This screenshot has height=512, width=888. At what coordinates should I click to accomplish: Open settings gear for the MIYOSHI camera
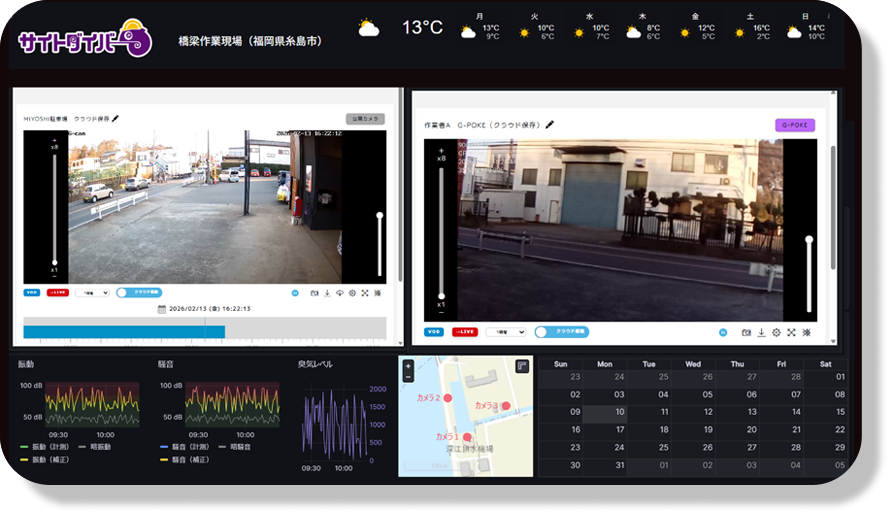(352, 293)
